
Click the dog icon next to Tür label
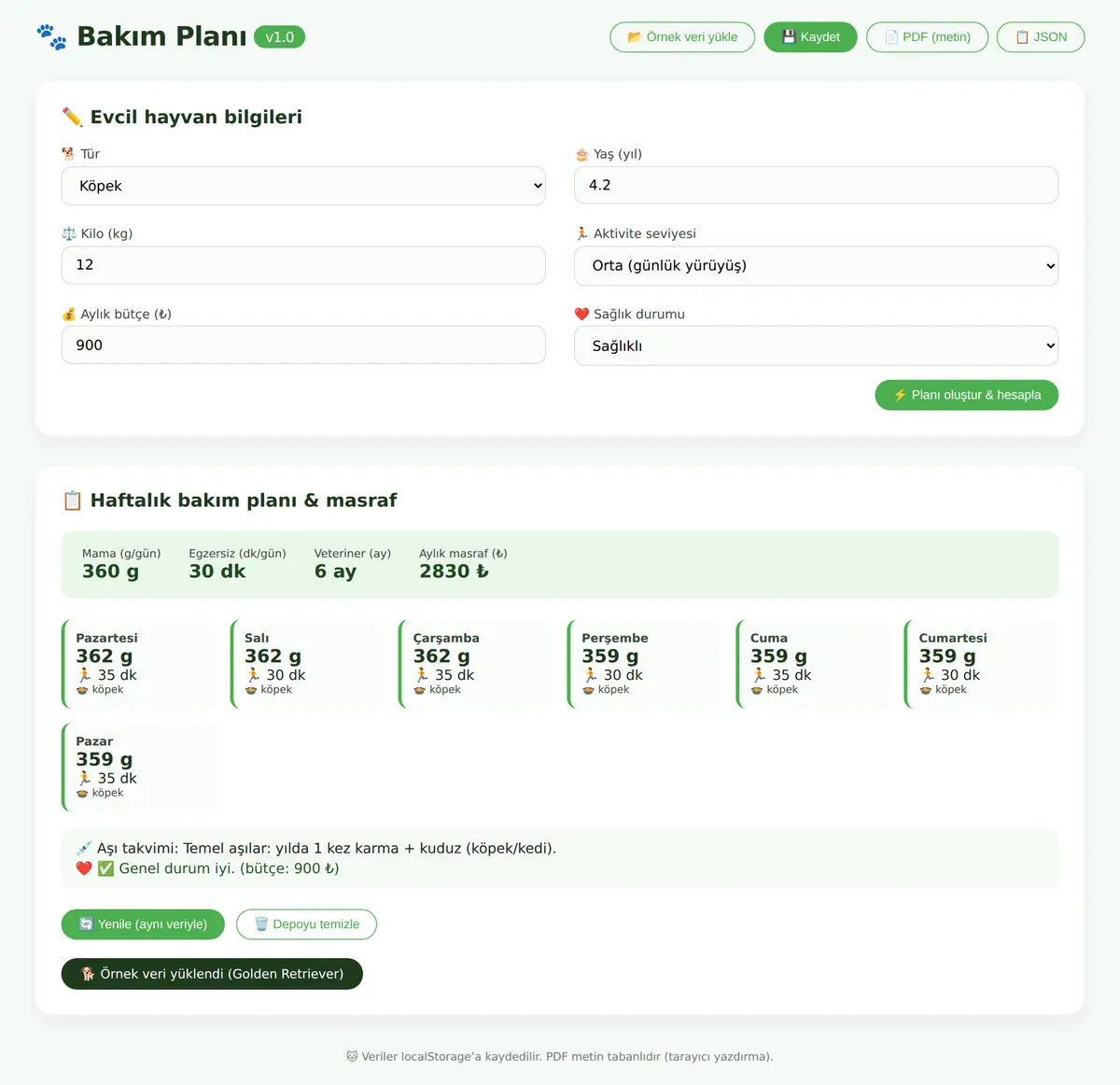68,154
